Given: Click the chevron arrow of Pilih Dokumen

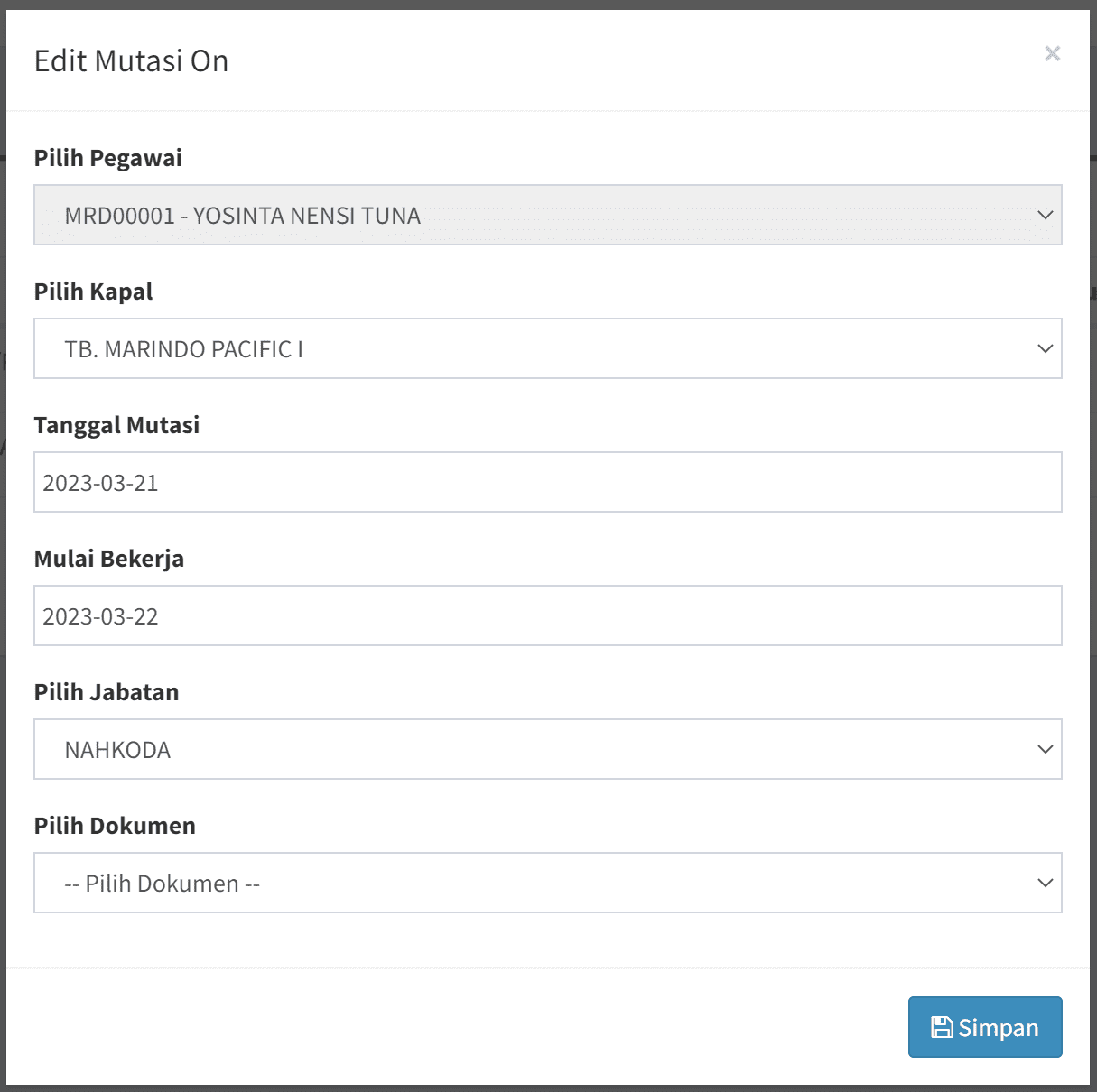Looking at the screenshot, I should pos(1045,883).
